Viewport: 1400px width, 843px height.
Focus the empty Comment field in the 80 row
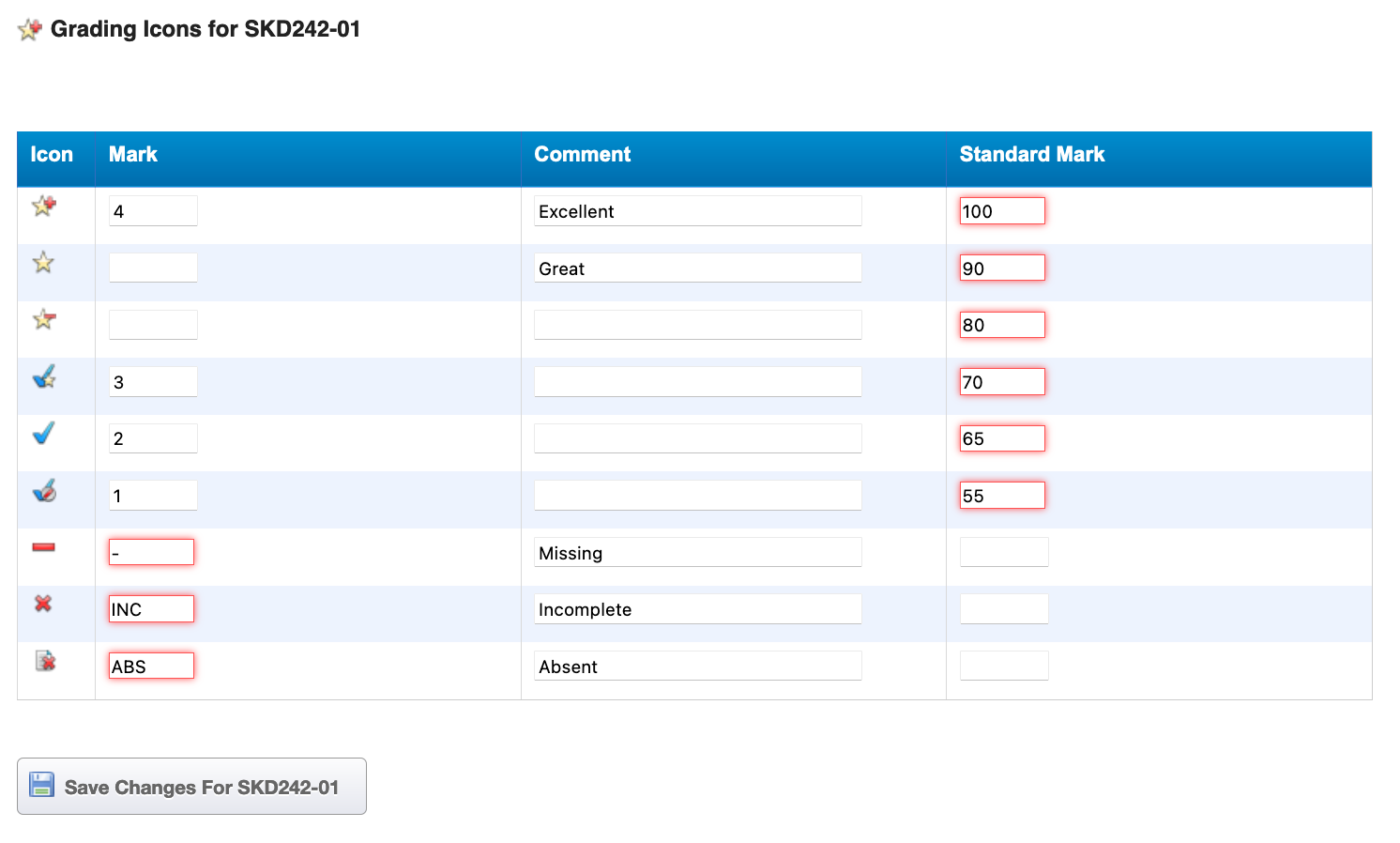pyautogui.click(x=698, y=325)
